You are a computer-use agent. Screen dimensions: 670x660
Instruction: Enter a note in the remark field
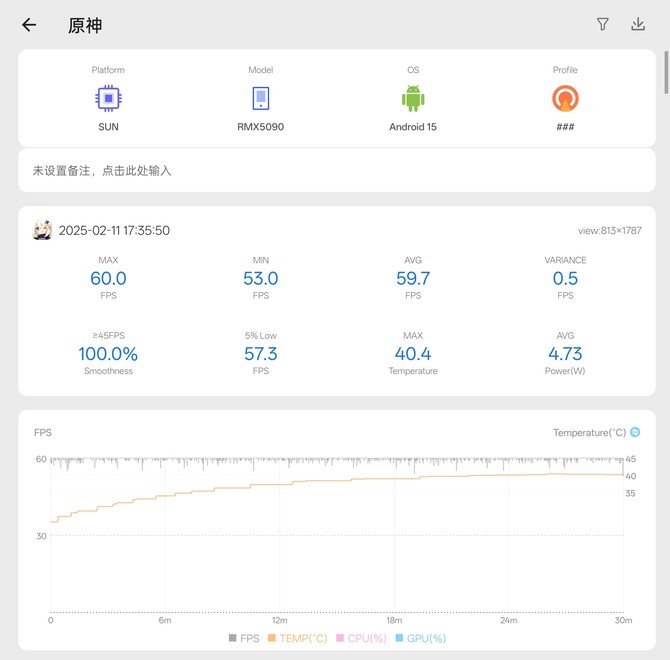click(337, 170)
